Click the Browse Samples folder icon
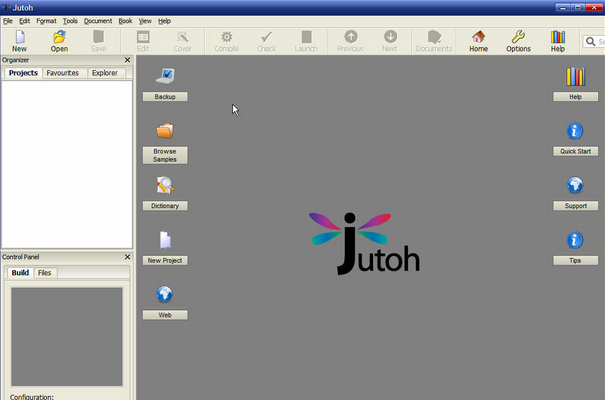This screenshot has height=400, width=605. pyautogui.click(x=165, y=131)
